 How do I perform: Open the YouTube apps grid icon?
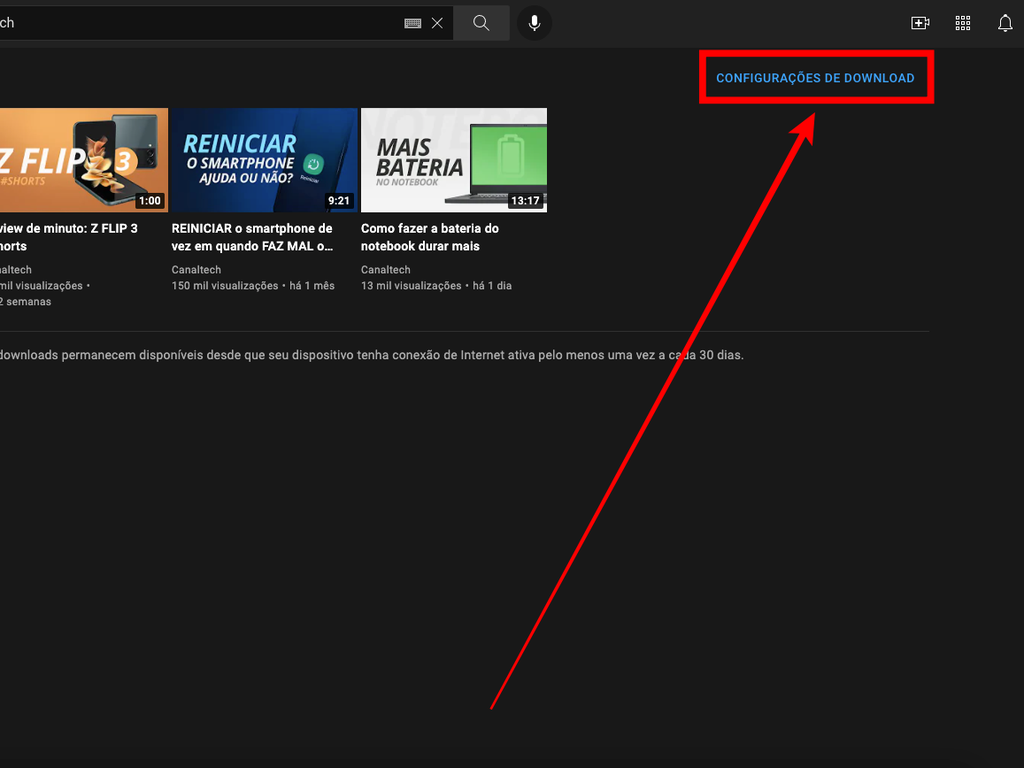click(x=963, y=24)
